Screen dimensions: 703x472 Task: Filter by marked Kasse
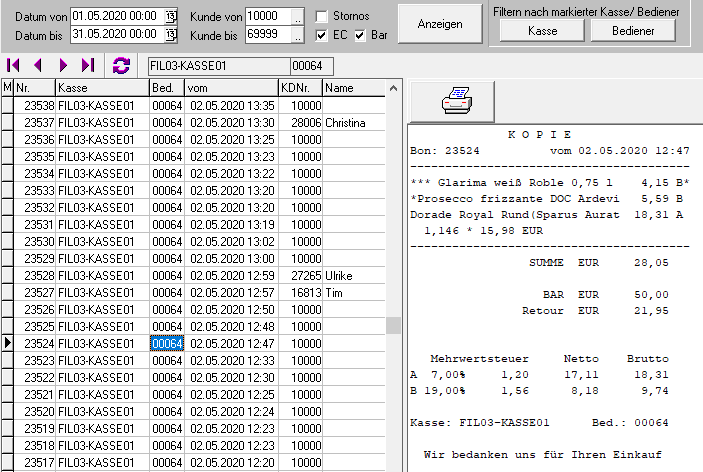pos(542,31)
